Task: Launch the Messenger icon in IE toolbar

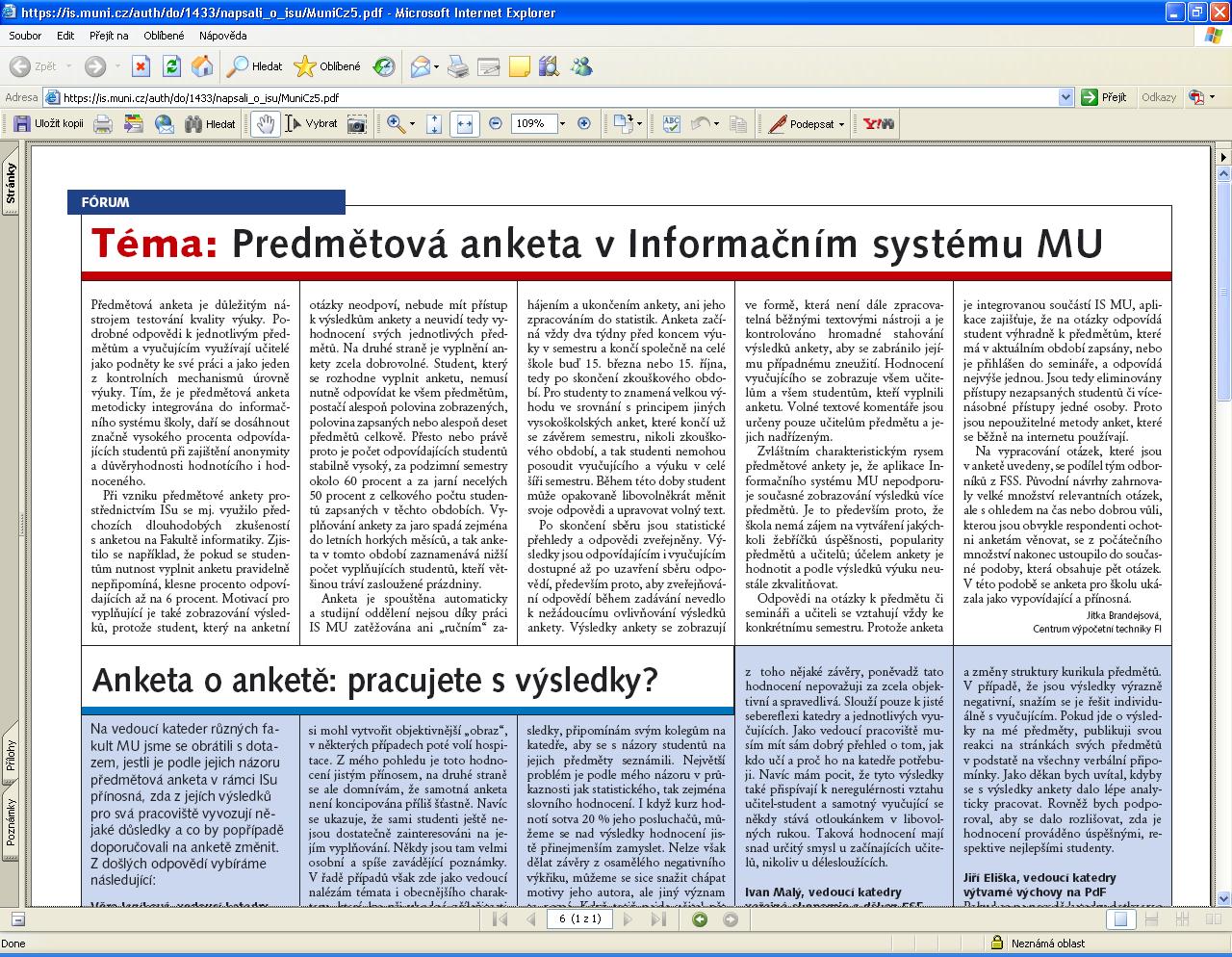Action: click(x=581, y=66)
